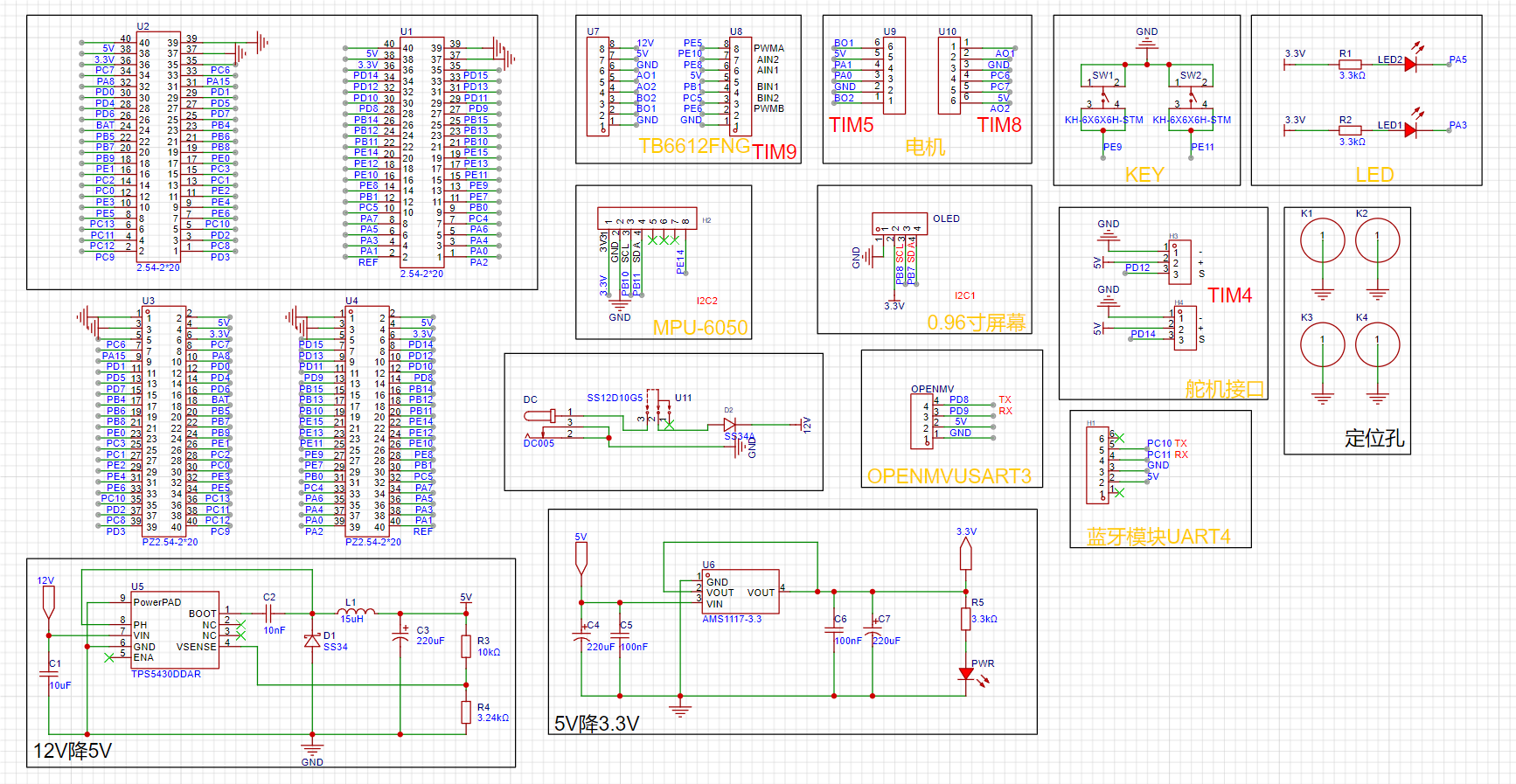The image size is (1516, 784).
Task: Click the 舵机接口 block title
Action: point(1225,389)
